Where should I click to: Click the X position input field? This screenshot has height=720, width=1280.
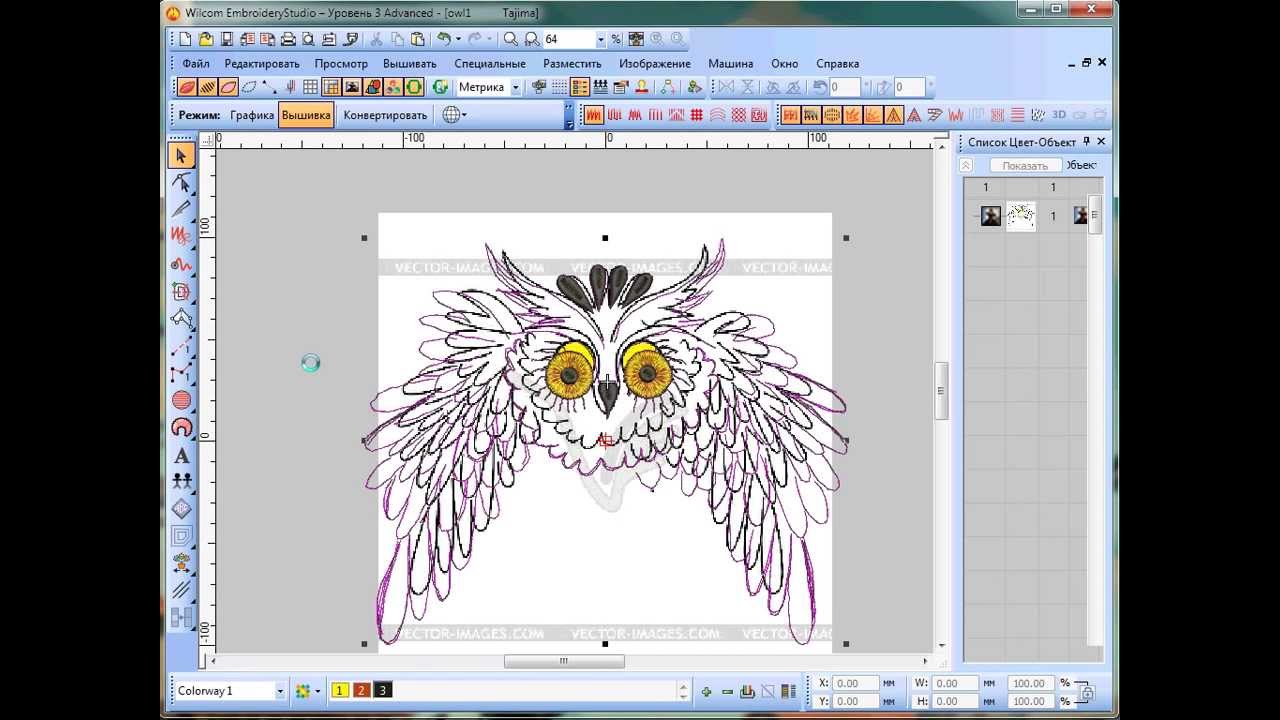[856, 684]
